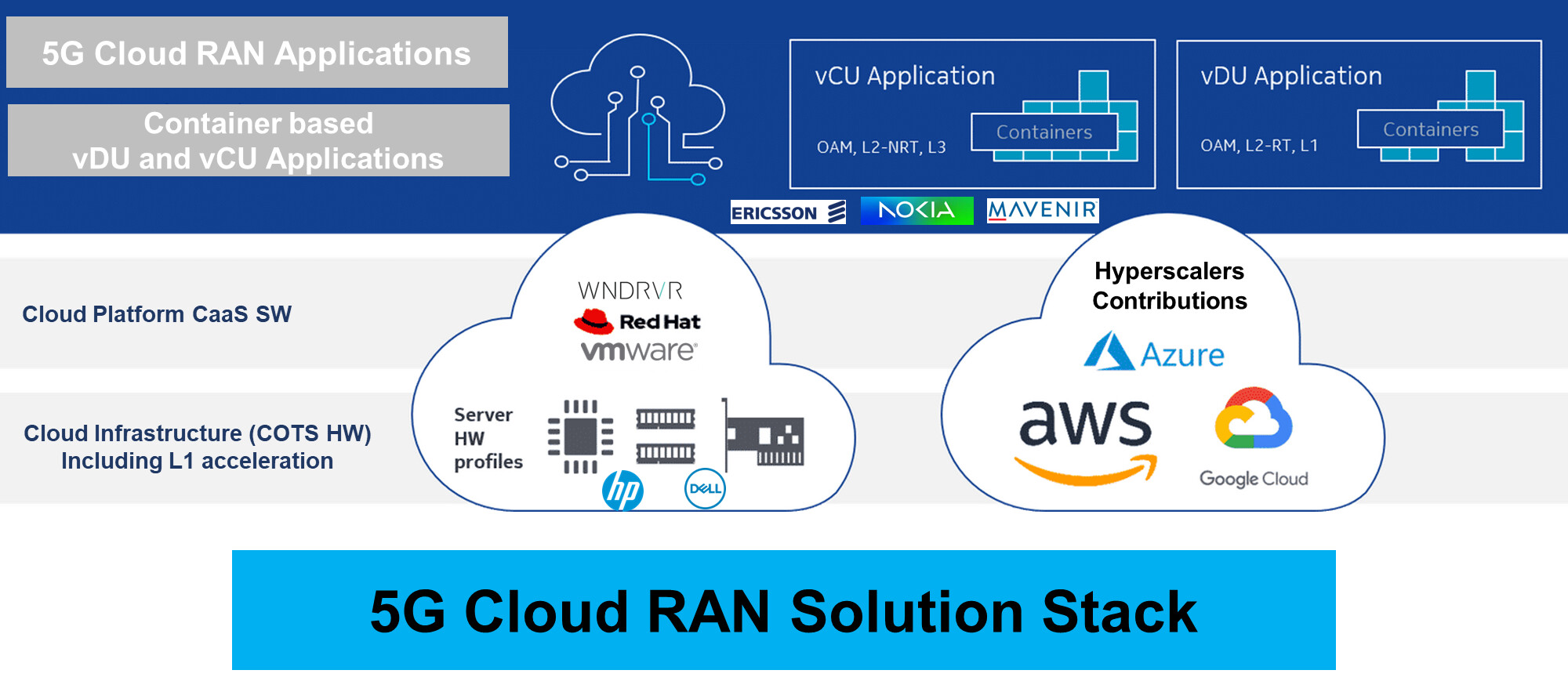Click the network accelerator card icon
This screenshot has width=1568, height=681.
point(763,436)
